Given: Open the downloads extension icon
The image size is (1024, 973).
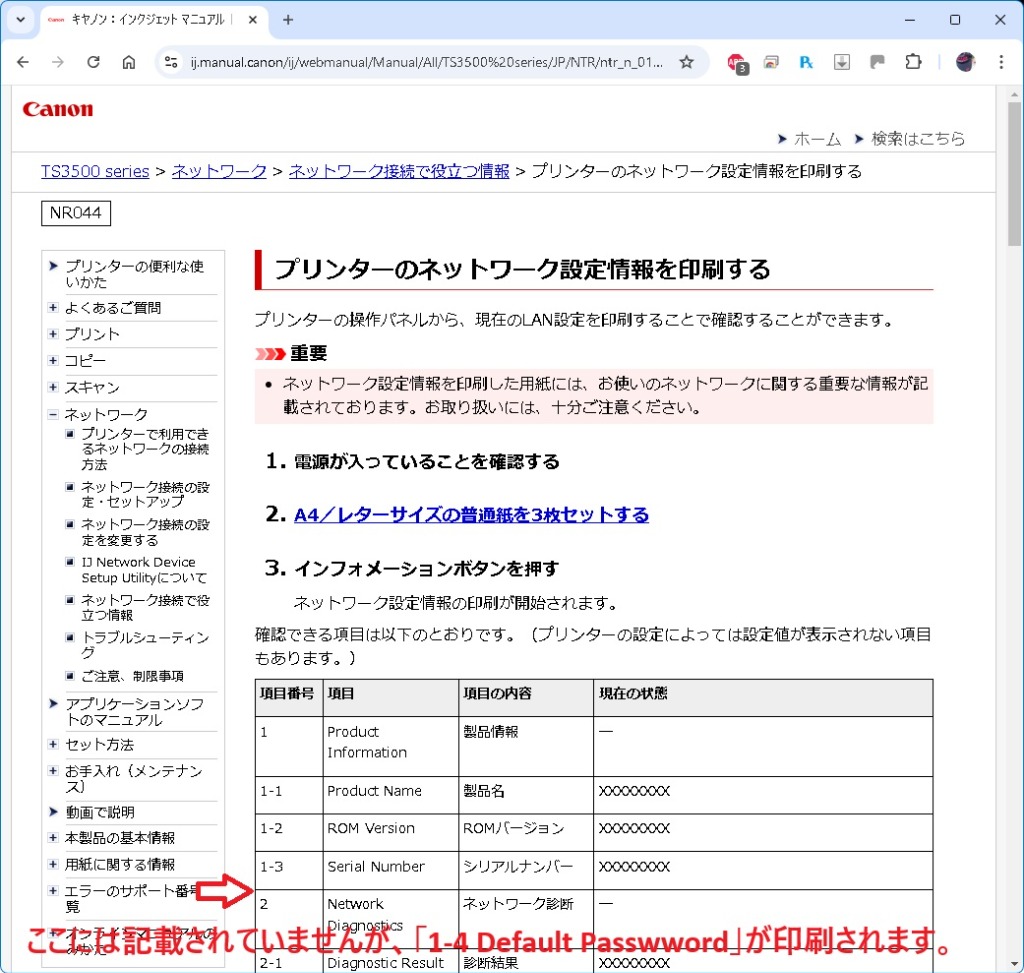Looking at the screenshot, I should pos(842,62).
